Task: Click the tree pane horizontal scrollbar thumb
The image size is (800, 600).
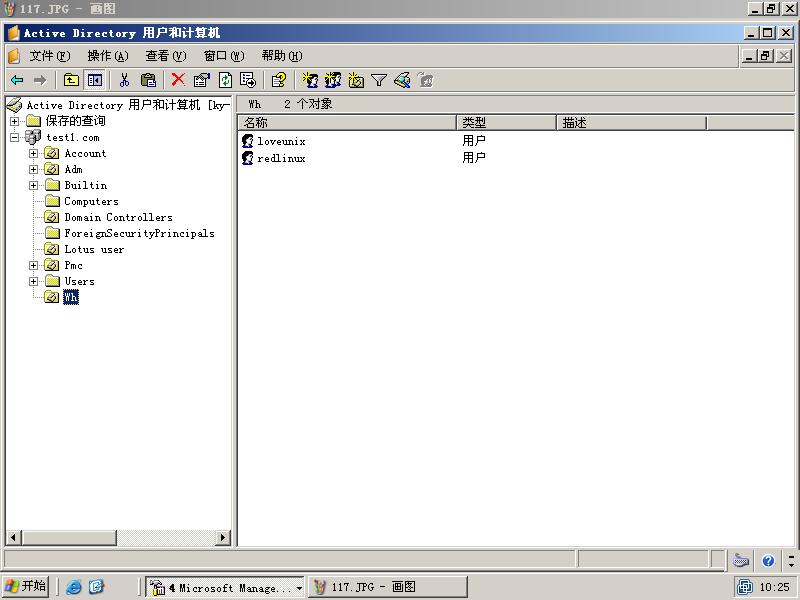Action: (x=69, y=537)
